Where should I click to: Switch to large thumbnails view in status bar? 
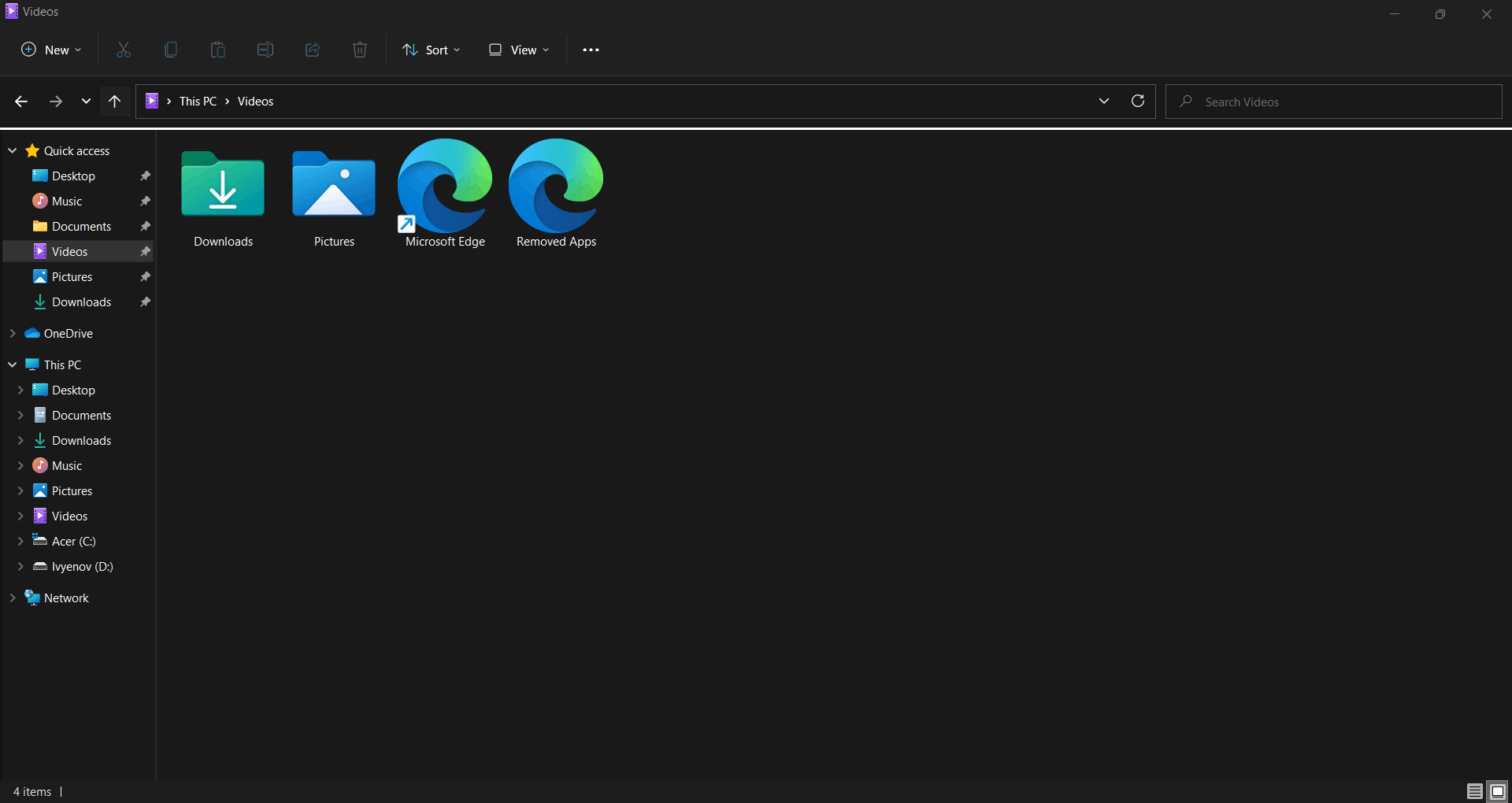(x=1498, y=791)
